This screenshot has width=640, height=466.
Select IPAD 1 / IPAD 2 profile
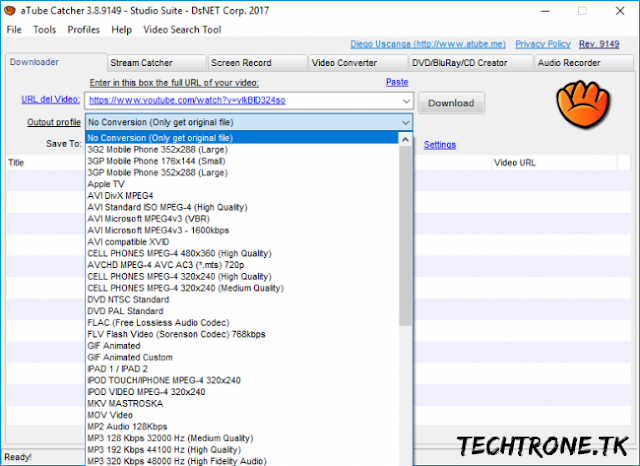tap(242, 369)
